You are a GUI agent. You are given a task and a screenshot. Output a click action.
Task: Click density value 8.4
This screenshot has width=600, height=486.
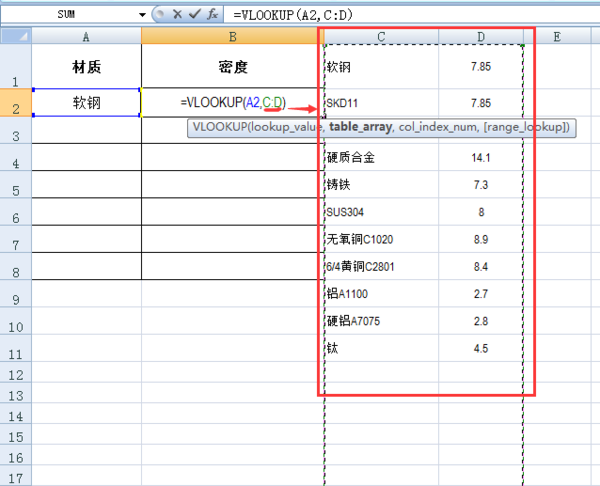(481, 266)
